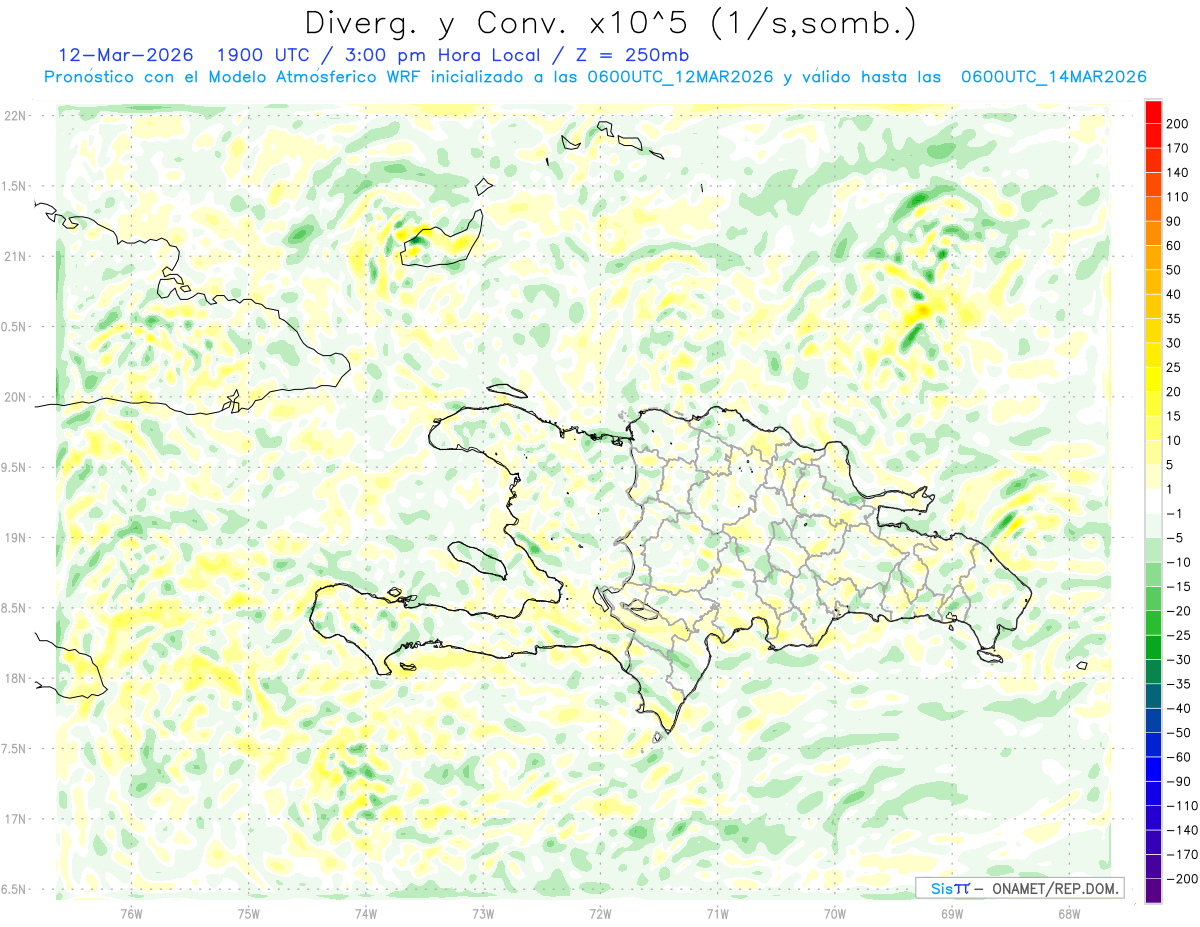Viewport: 1200px width, 927px height.
Task: Click the '170' color scale value
Action: 1178,148
